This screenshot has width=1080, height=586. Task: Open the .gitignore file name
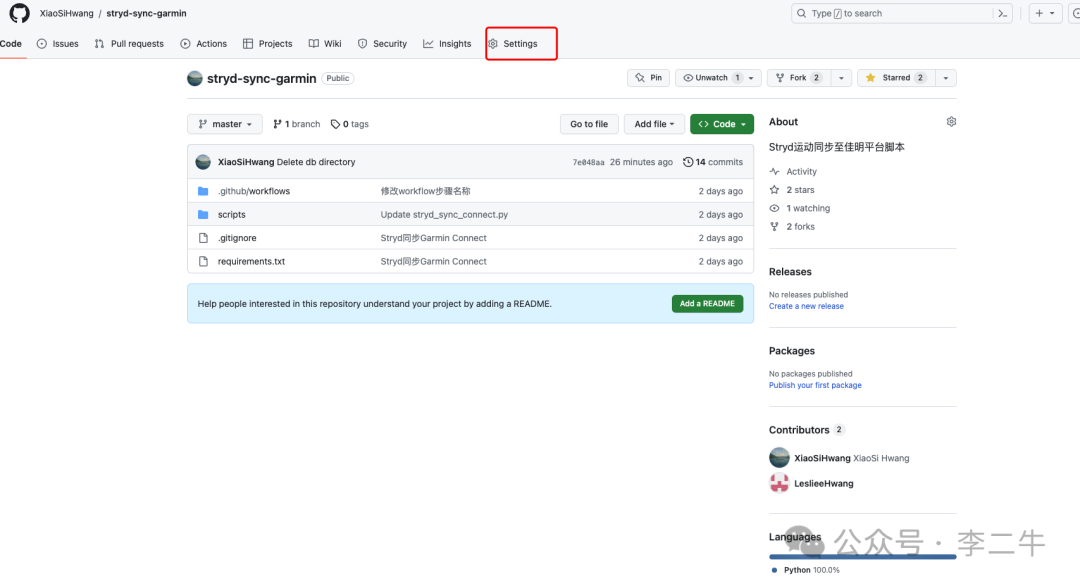coord(237,238)
